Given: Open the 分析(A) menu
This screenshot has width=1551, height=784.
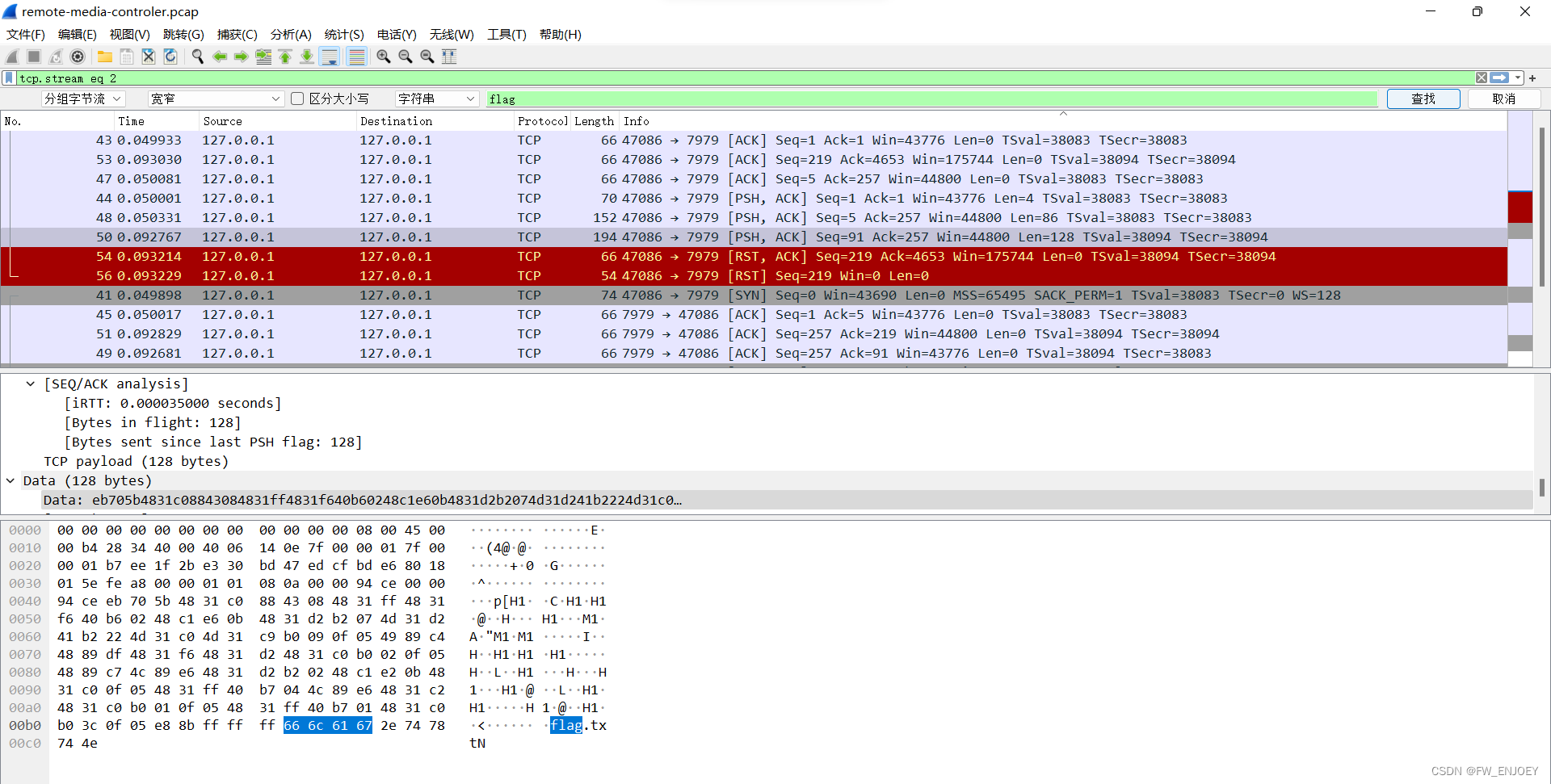Looking at the screenshot, I should click(x=291, y=35).
